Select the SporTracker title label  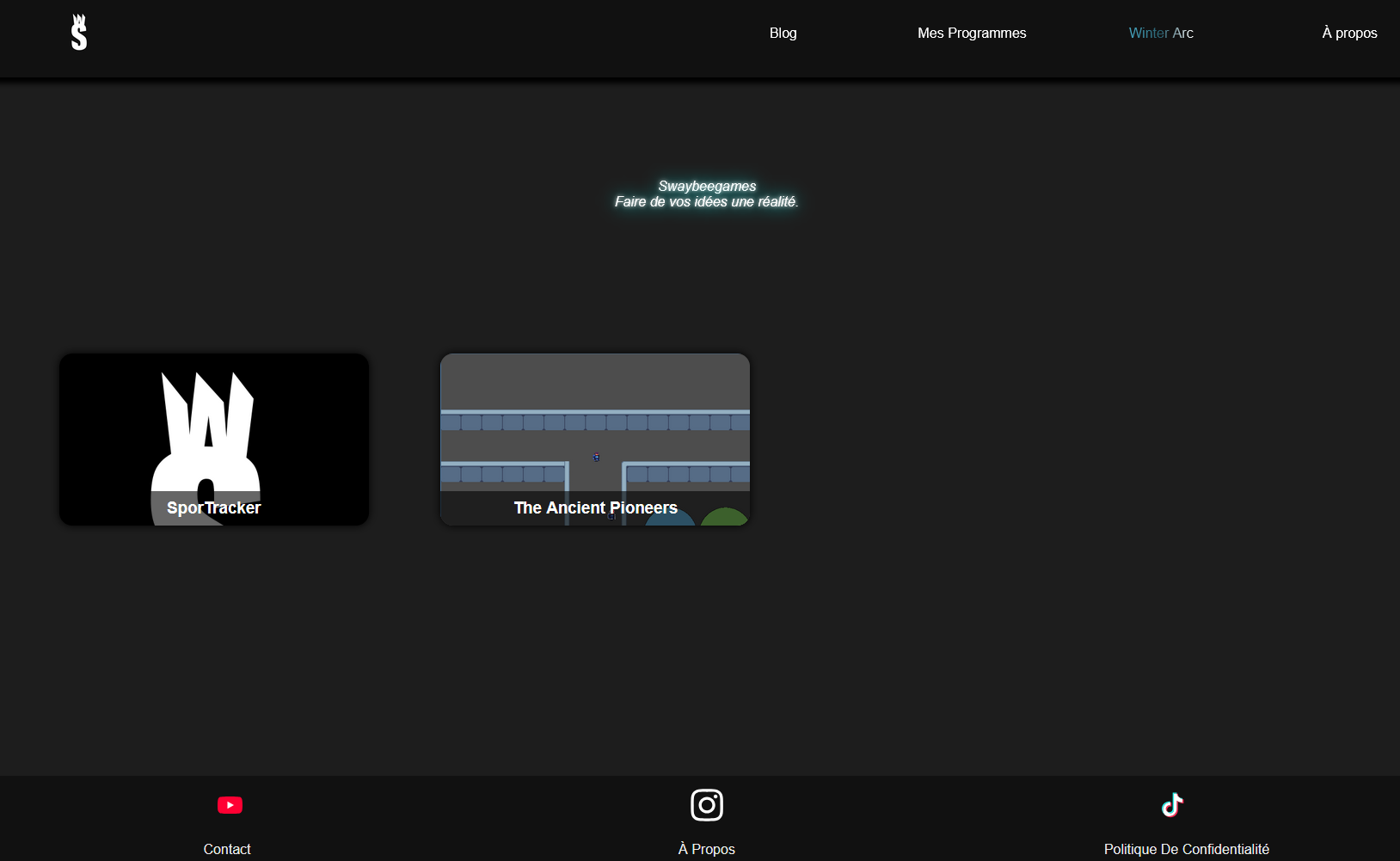pyautogui.click(x=213, y=508)
